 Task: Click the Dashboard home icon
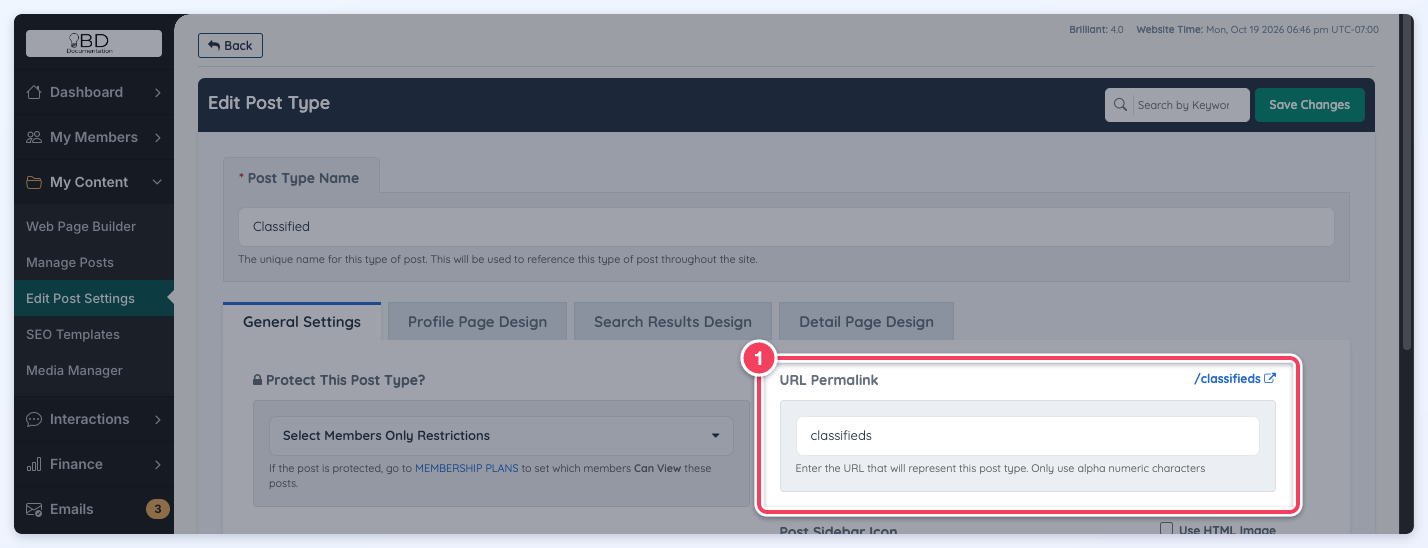pyautogui.click(x=34, y=92)
